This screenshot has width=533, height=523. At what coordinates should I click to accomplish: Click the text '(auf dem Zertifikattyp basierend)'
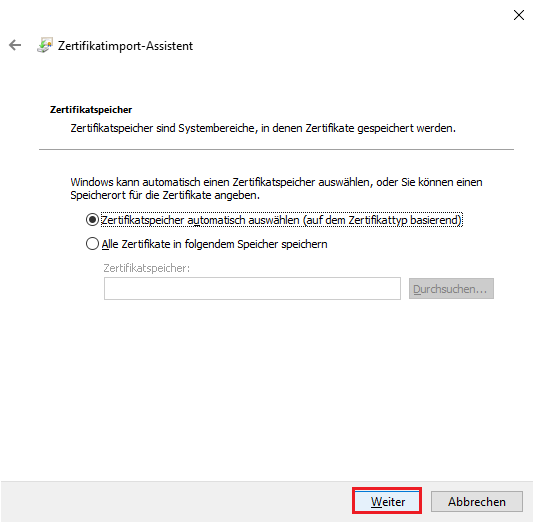pyautogui.click(x=382, y=220)
